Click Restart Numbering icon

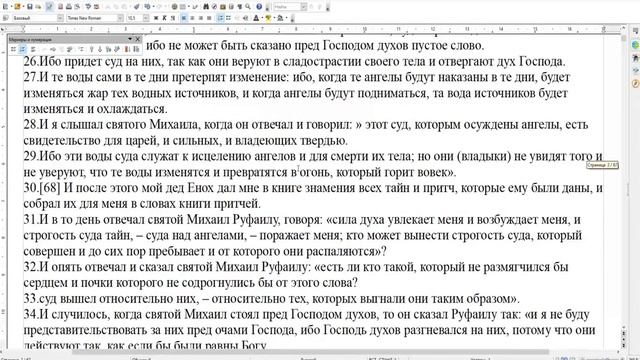pyautogui.click(x=127, y=49)
